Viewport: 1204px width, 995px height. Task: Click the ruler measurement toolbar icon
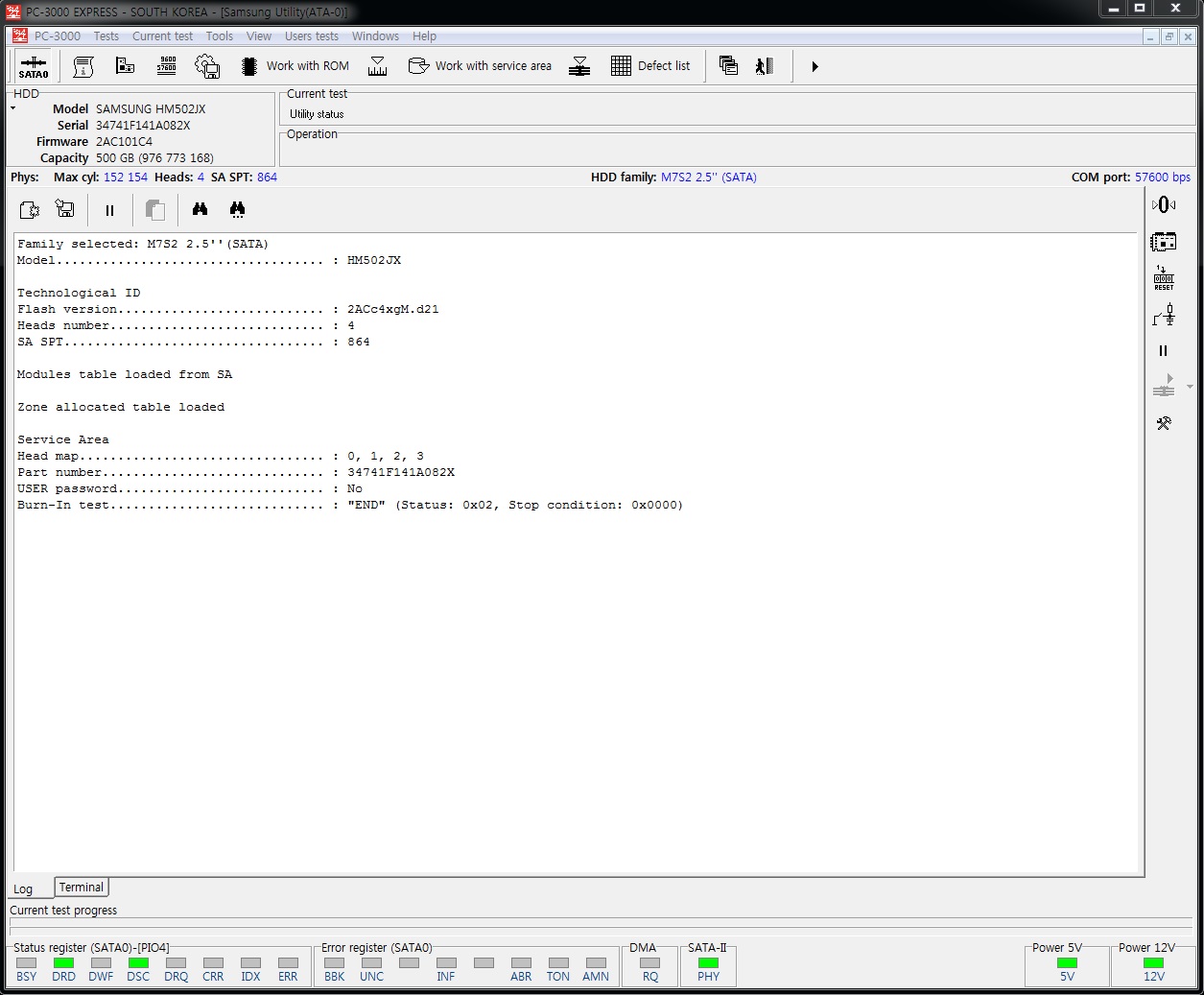point(378,66)
